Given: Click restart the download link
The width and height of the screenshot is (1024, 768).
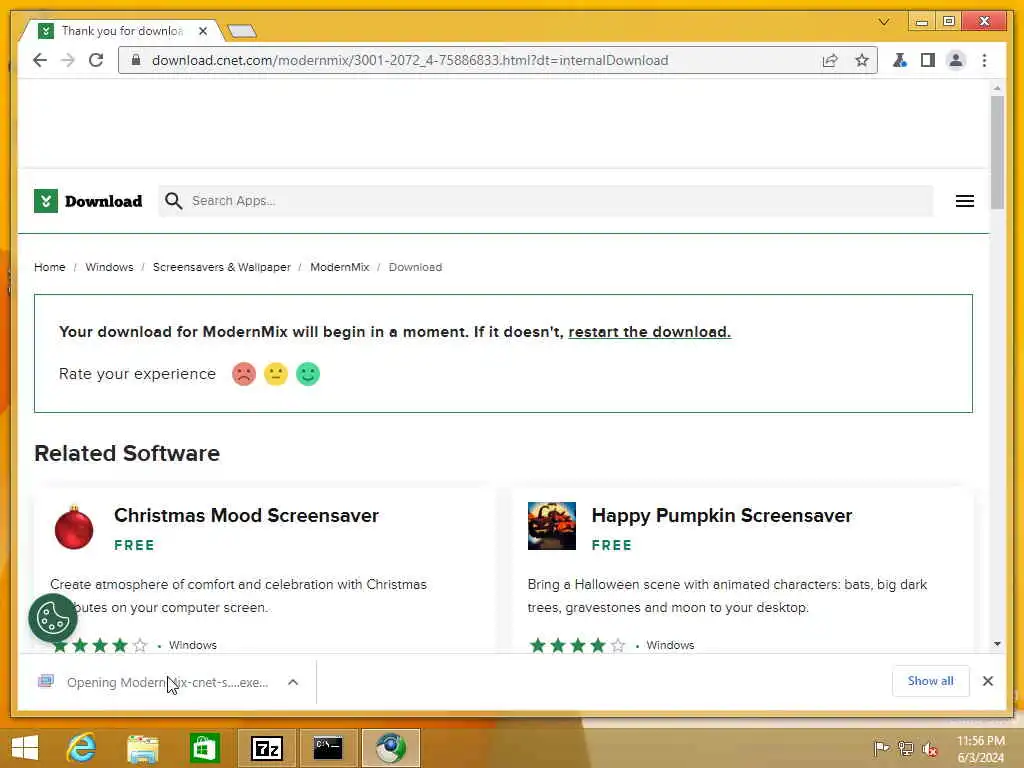Looking at the screenshot, I should (x=649, y=332).
